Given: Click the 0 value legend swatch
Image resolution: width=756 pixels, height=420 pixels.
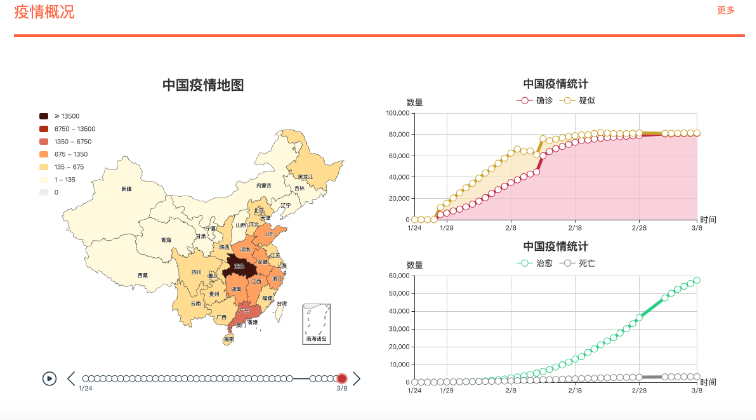Looking at the screenshot, I should pyautogui.click(x=44, y=192).
